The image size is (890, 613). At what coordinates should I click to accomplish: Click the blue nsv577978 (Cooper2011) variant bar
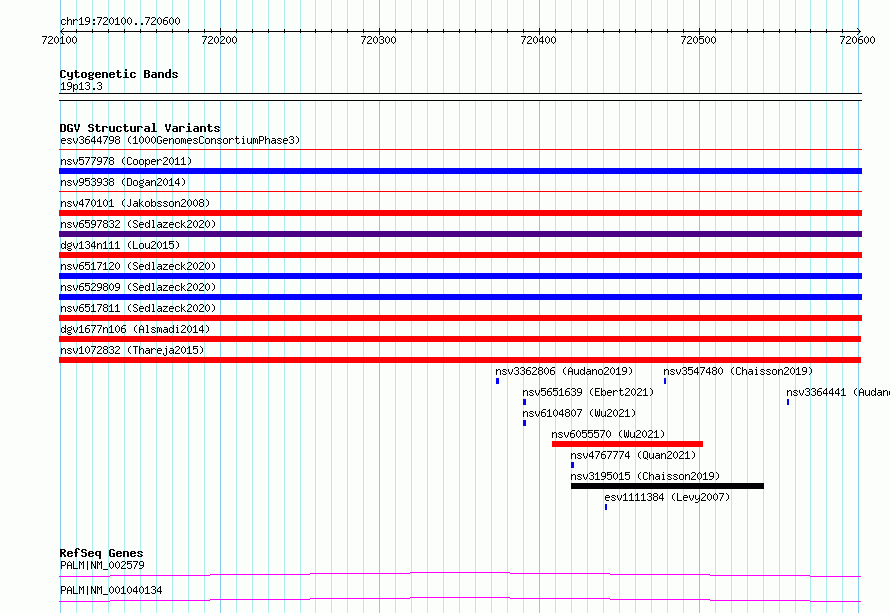[460, 171]
